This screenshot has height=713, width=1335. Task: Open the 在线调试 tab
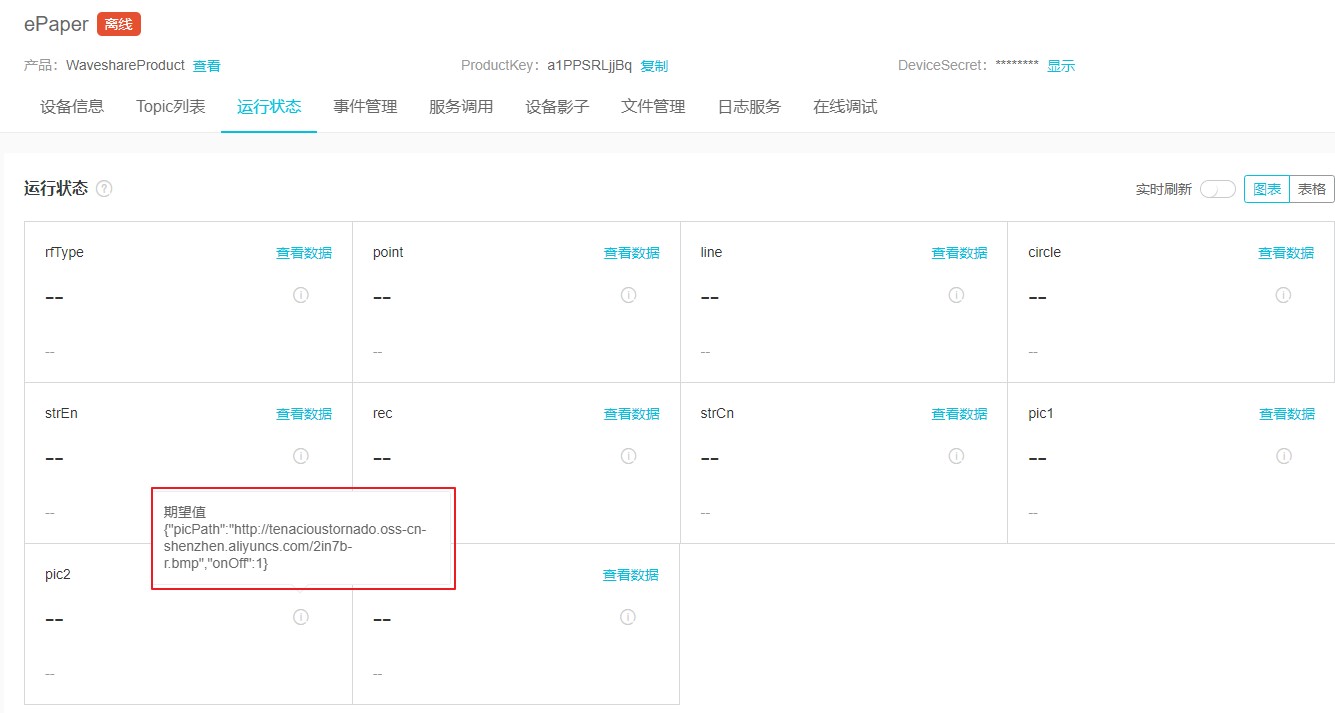point(845,107)
